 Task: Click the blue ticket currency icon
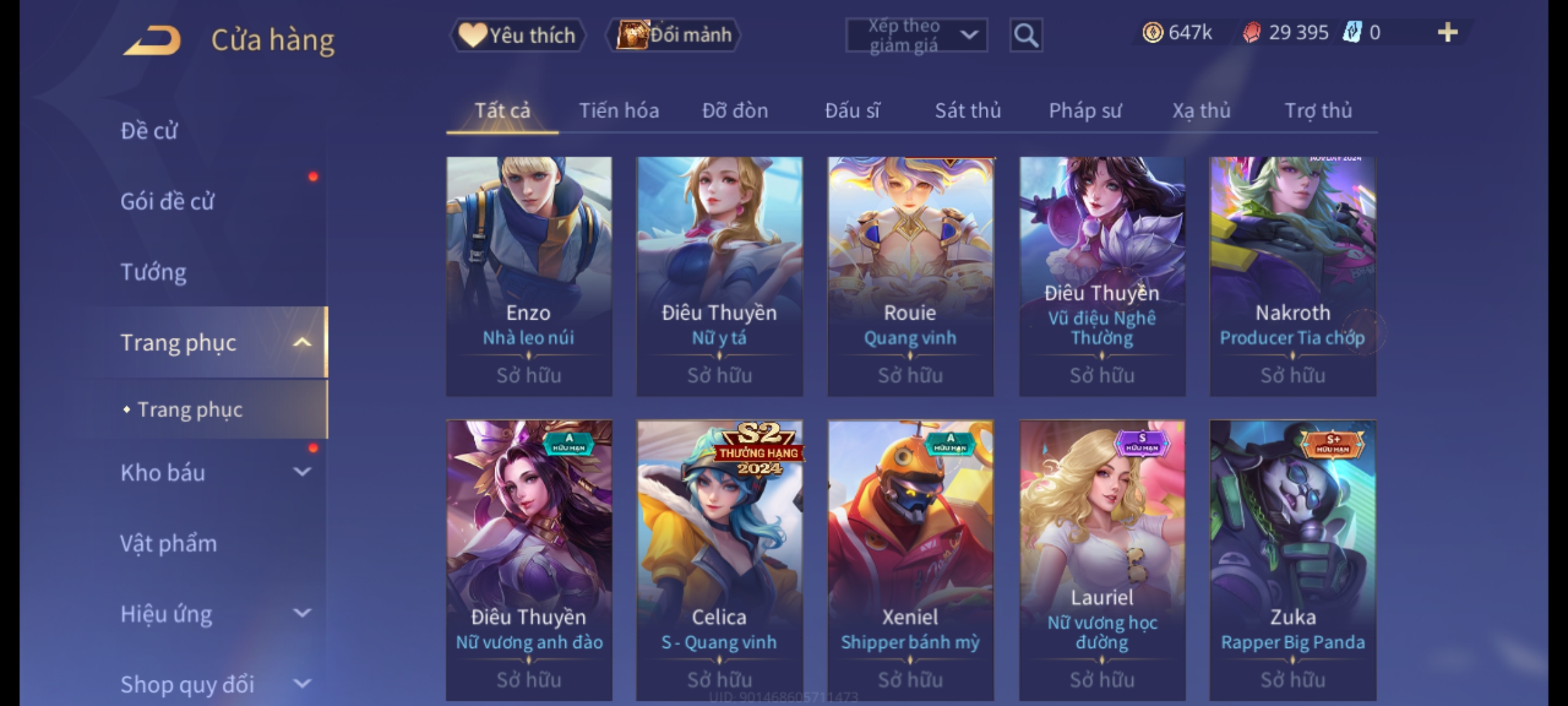[1352, 32]
